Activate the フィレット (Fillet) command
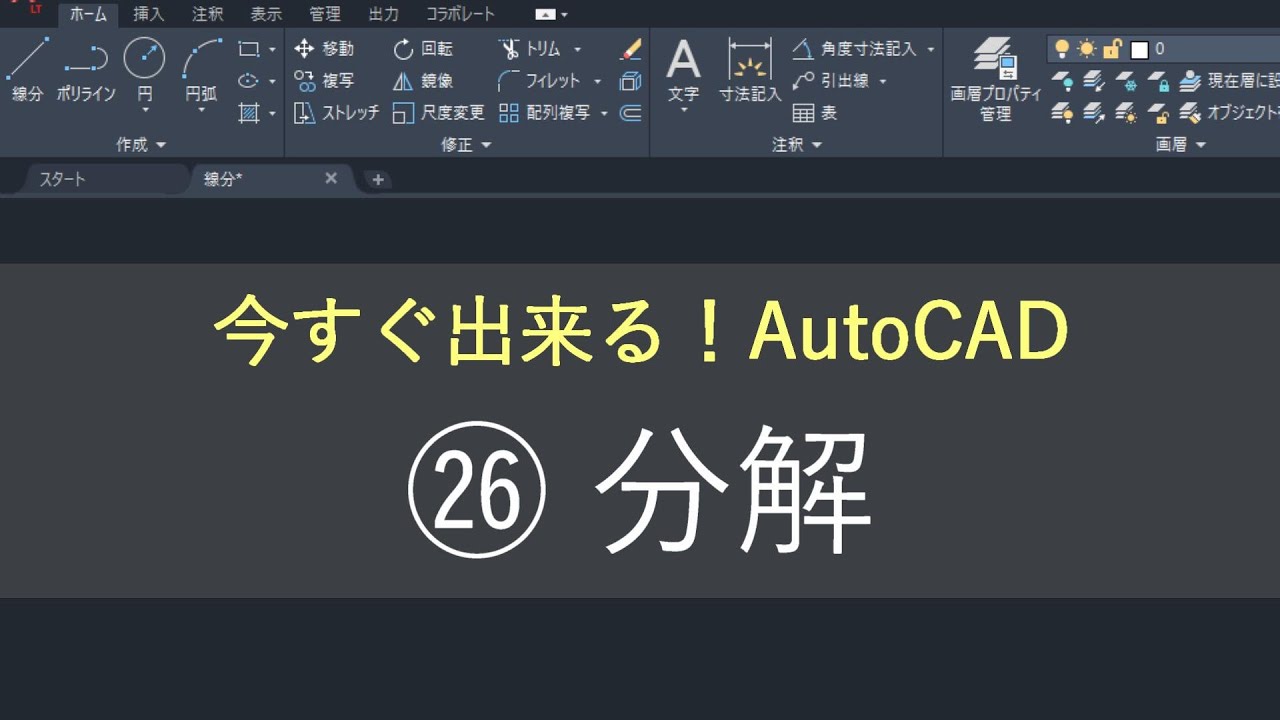Viewport: 1280px width, 720px height. (x=539, y=81)
